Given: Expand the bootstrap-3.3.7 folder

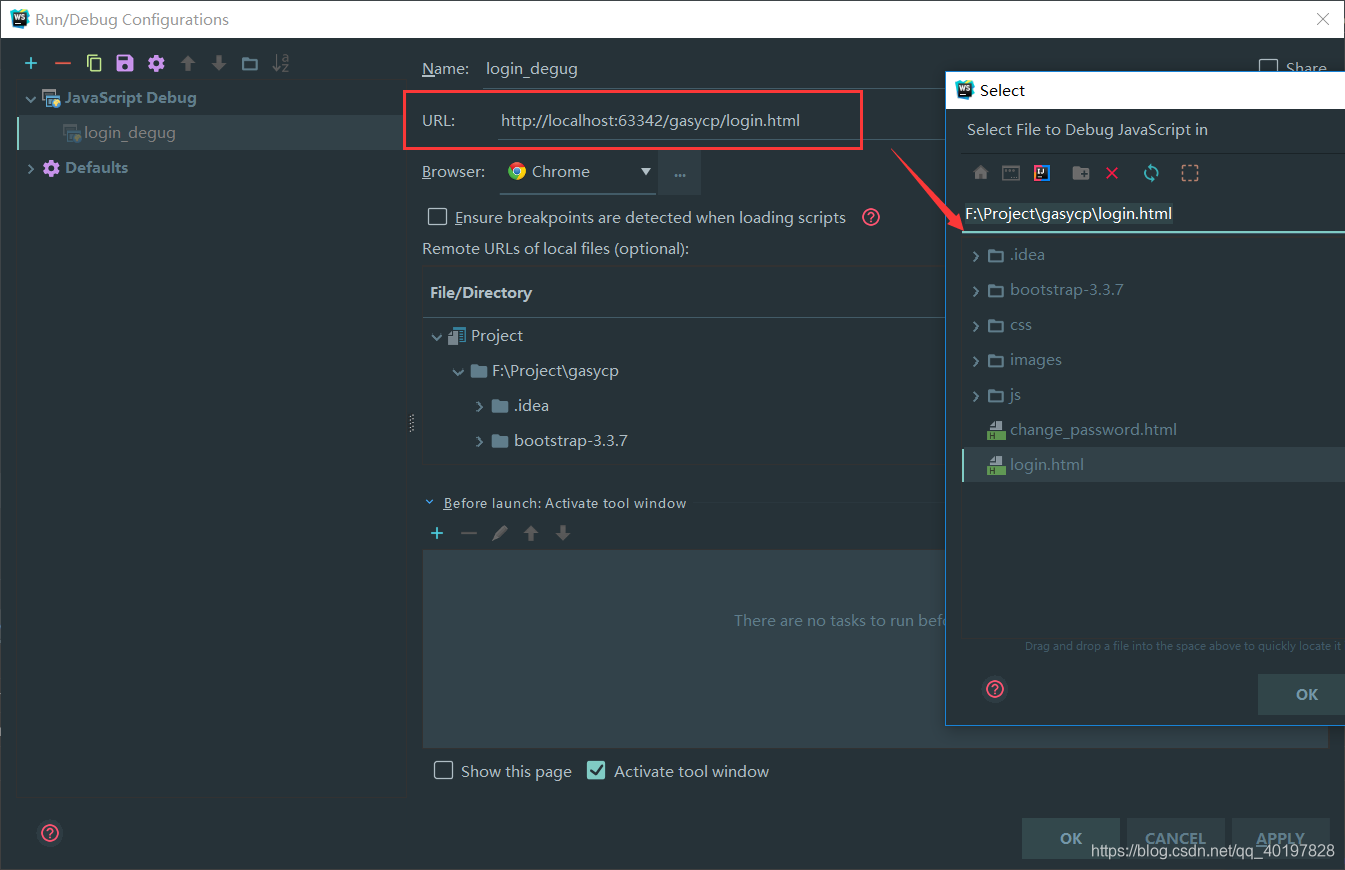Looking at the screenshot, I should point(975,289).
